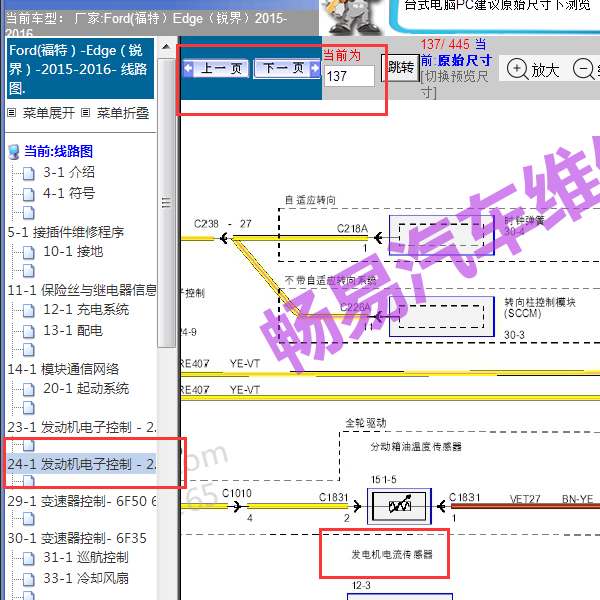Click the 151-5 page reference
This screenshot has width=600, height=600.
click(384, 479)
